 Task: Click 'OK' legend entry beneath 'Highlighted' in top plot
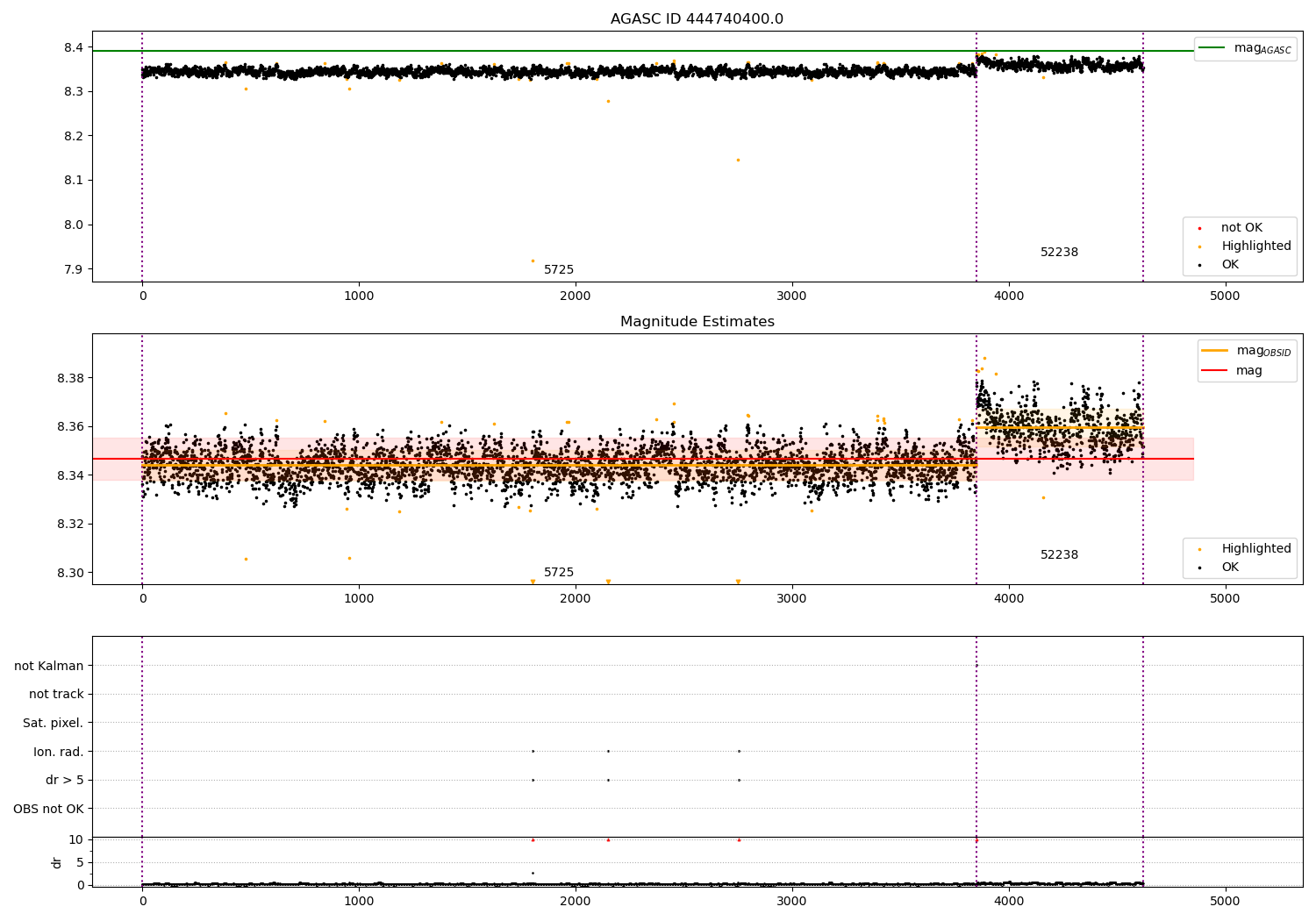point(1230,265)
